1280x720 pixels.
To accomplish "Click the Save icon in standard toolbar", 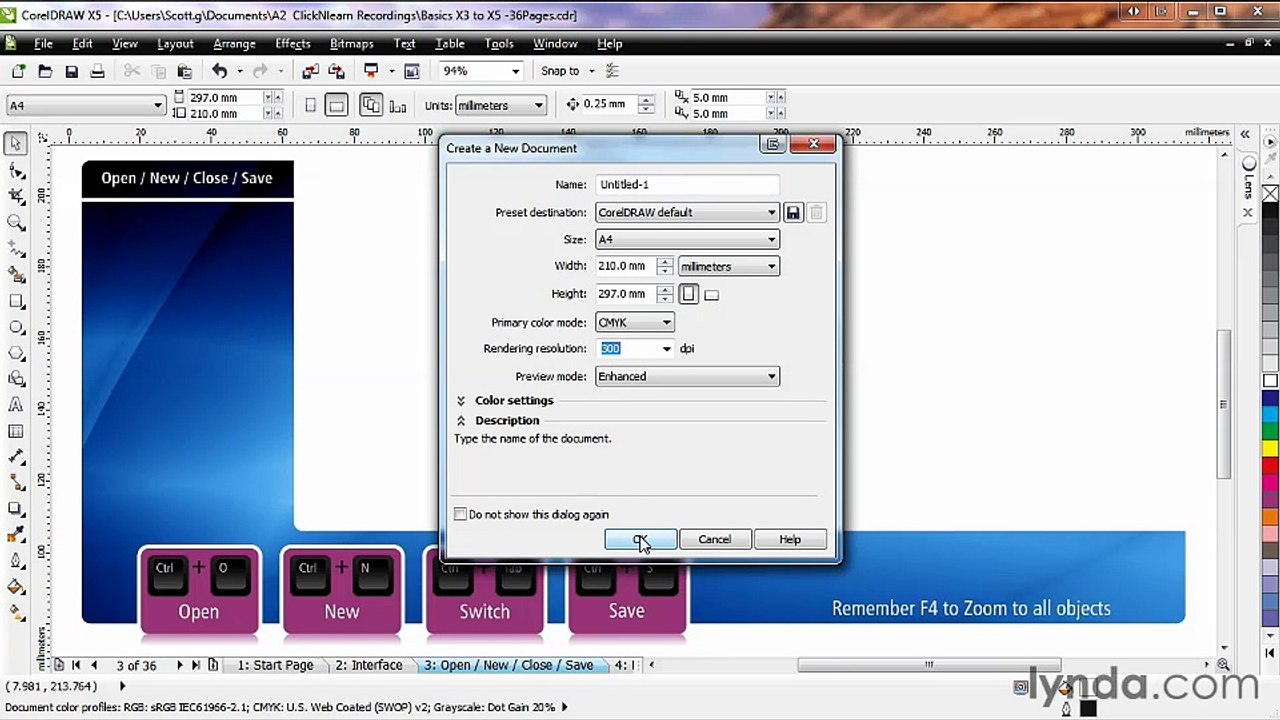I will coord(71,71).
